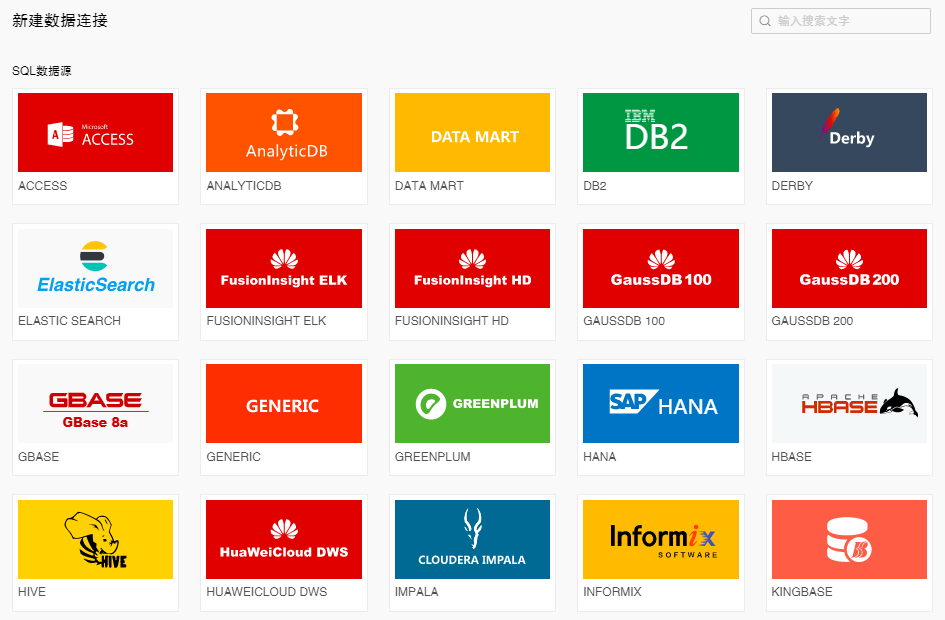Select the HuaWeiCloud DWS tile
This screenshot has width=945, height=620.
[284, 539]
